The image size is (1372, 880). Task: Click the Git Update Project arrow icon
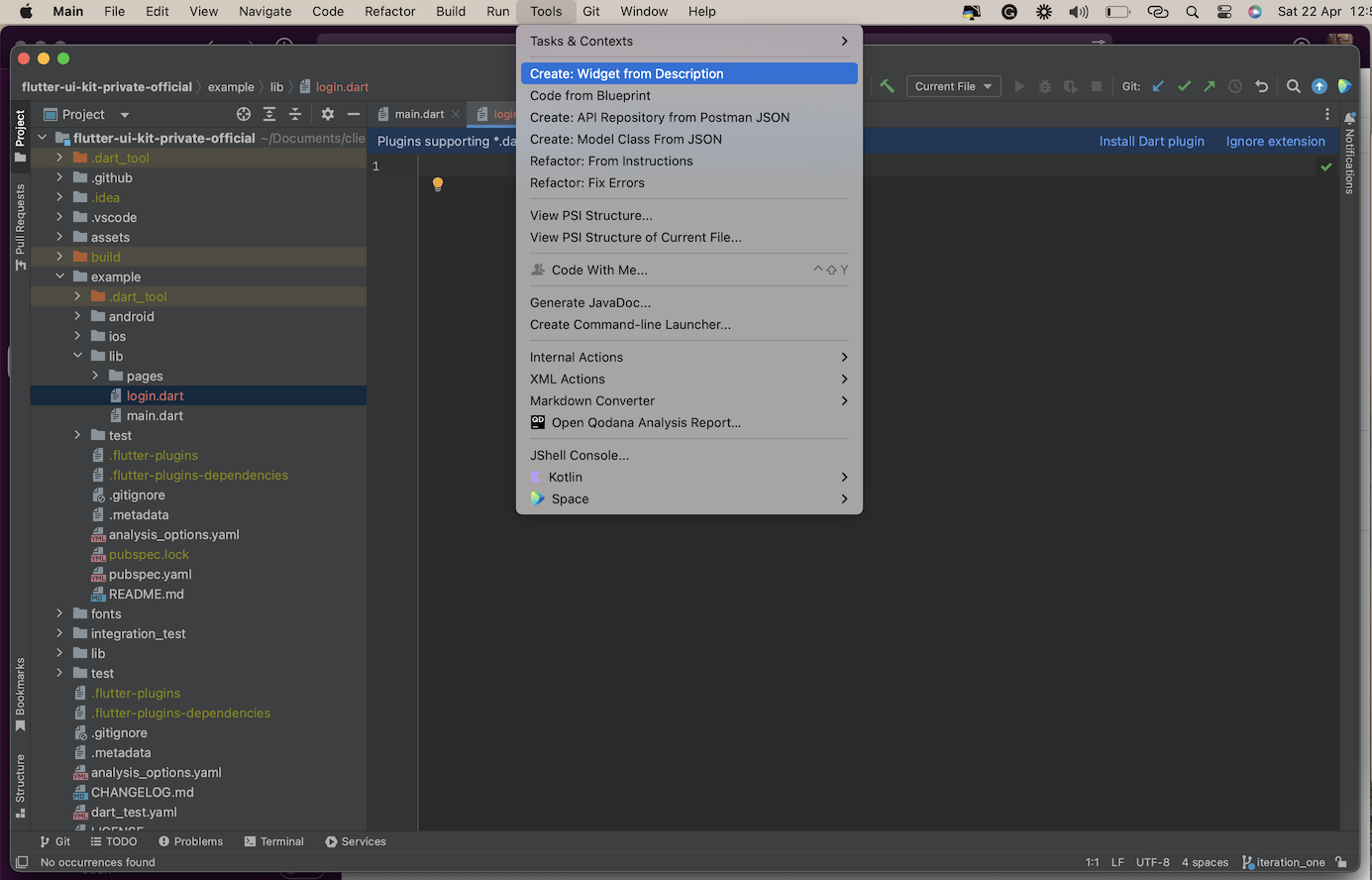coord(1158,86)
